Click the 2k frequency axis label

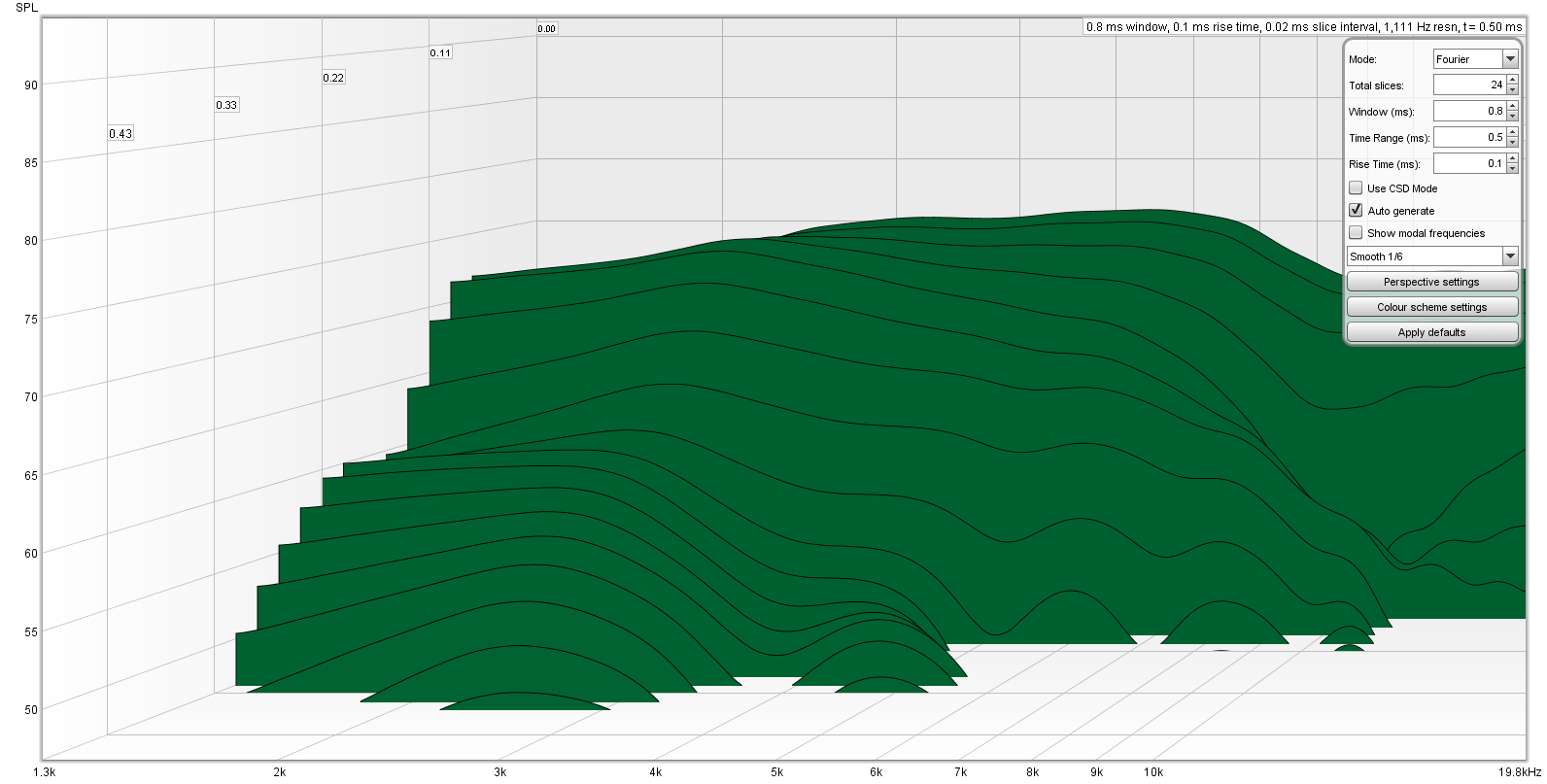pyautogui.click(x=279, y=772)
